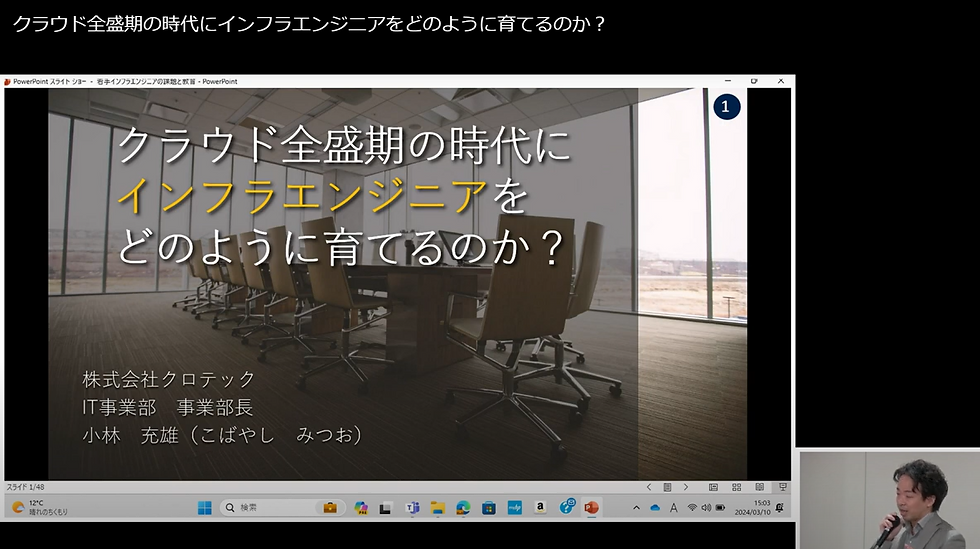Open the clock showing 15:03
Image resolution: width=980 pixels, height=549 pixels.
752,508
